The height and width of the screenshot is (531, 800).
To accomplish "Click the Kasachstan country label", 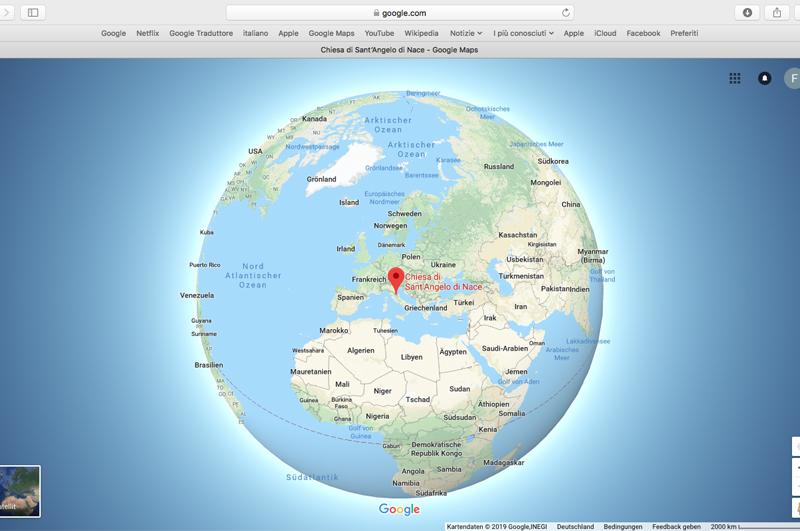I will (517, 235).
